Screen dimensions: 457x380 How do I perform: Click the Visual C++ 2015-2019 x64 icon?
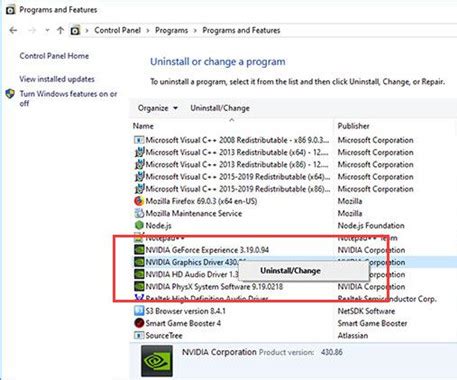[x=139, y=177]
